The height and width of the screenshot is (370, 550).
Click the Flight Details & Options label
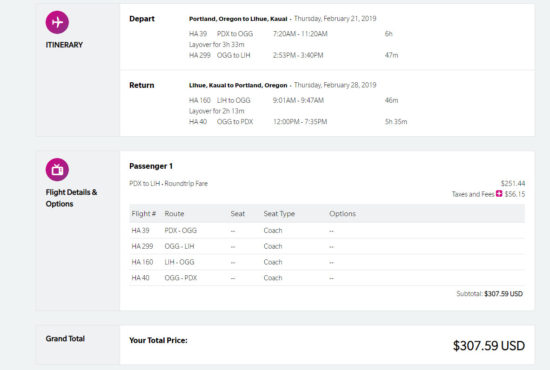(x=71, y=198)
